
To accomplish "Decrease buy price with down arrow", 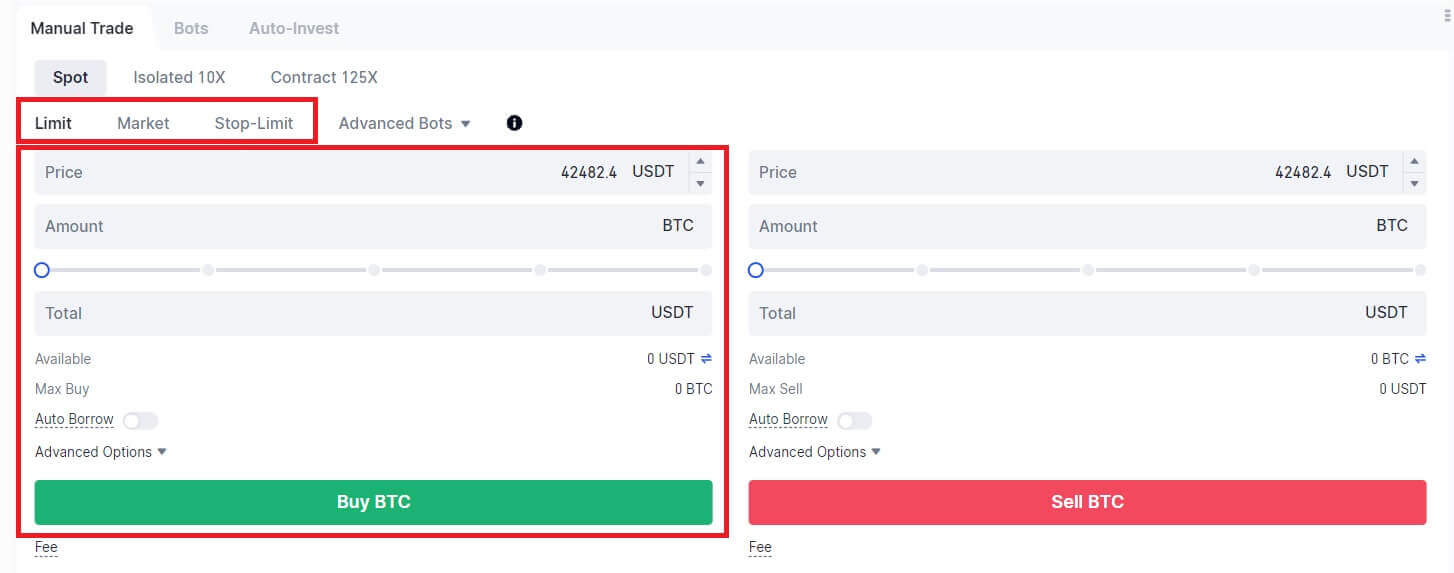I will [x=700, y=183].
